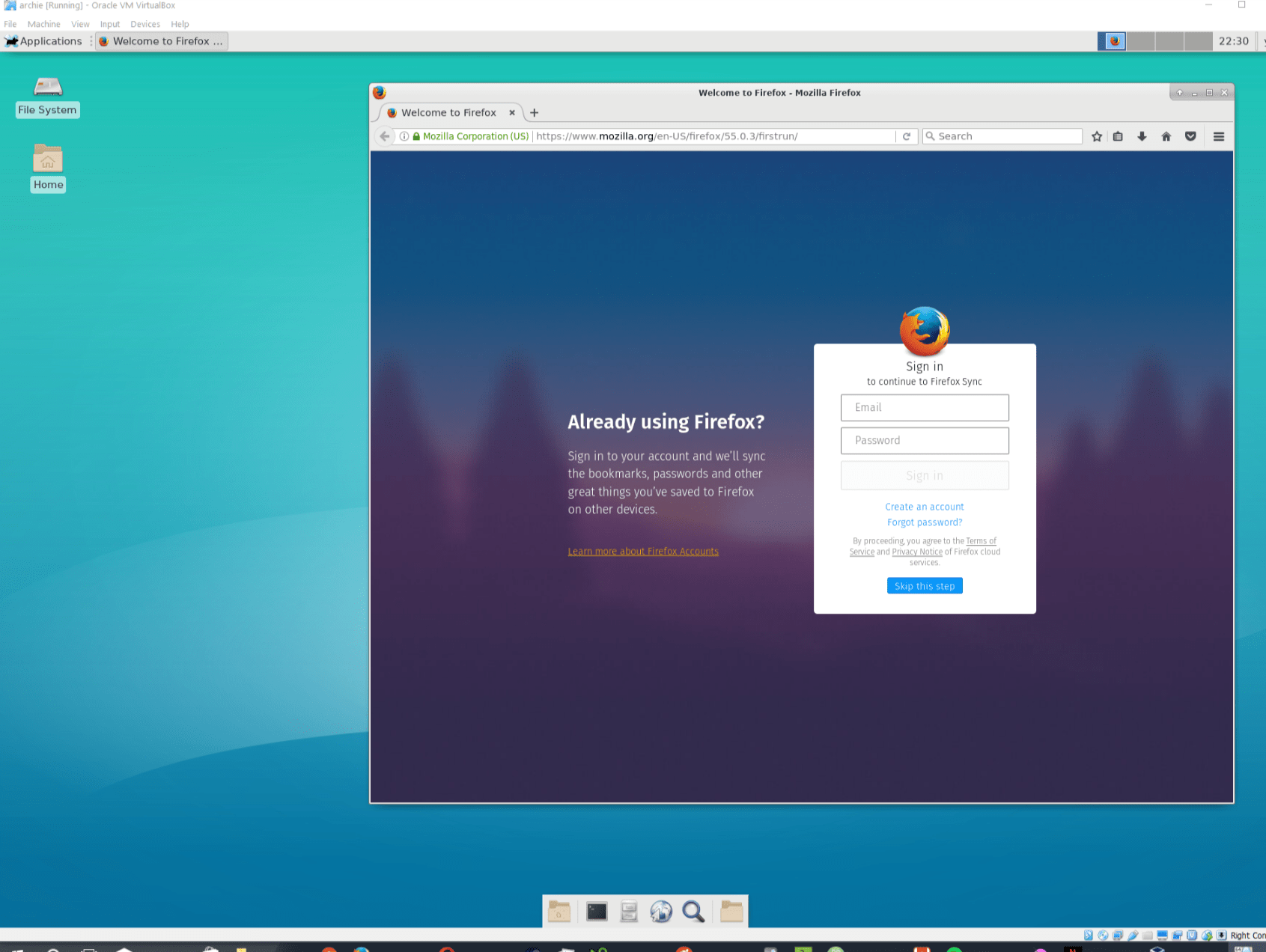Open the Create an account link

point(924,506)
